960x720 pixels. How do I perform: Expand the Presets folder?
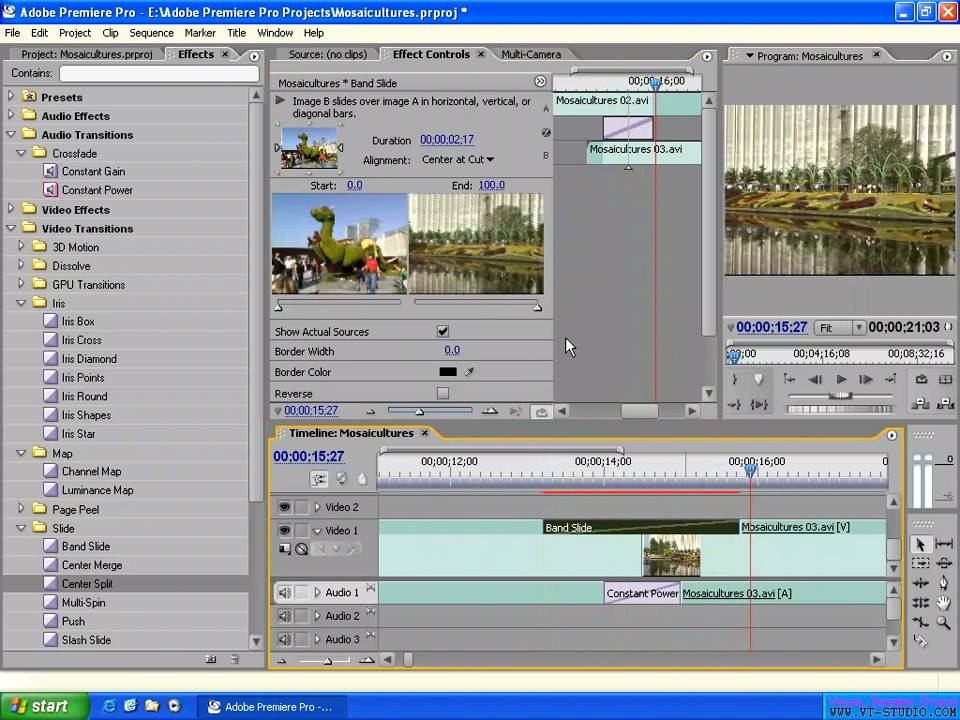tap(10, 96)
